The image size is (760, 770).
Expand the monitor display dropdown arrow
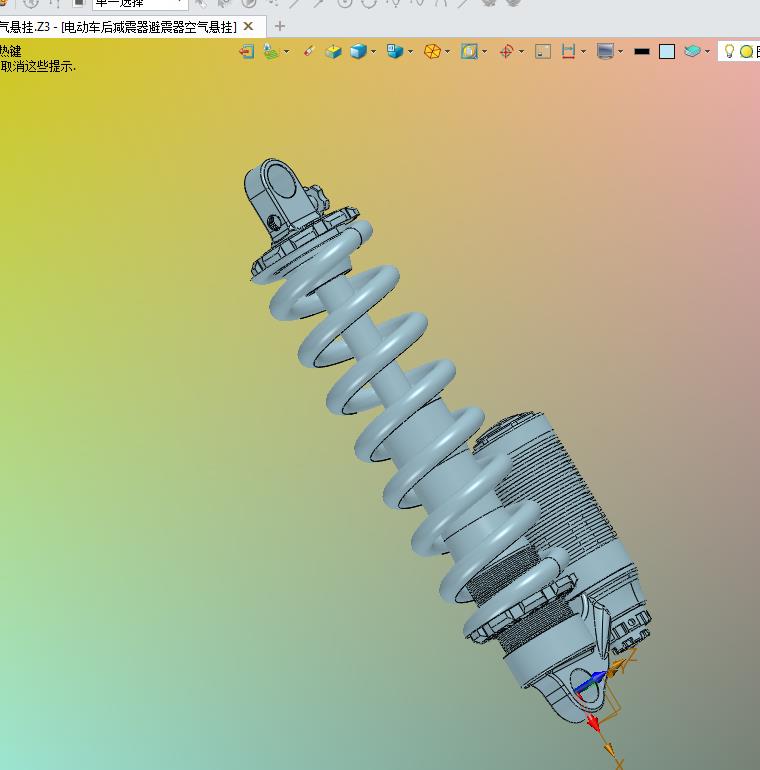click(621, 51)
